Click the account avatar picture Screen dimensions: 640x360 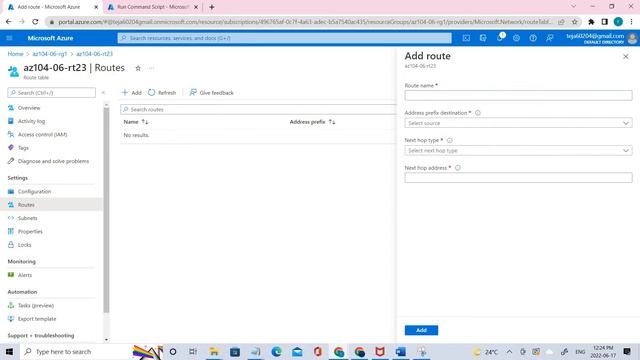632,38
